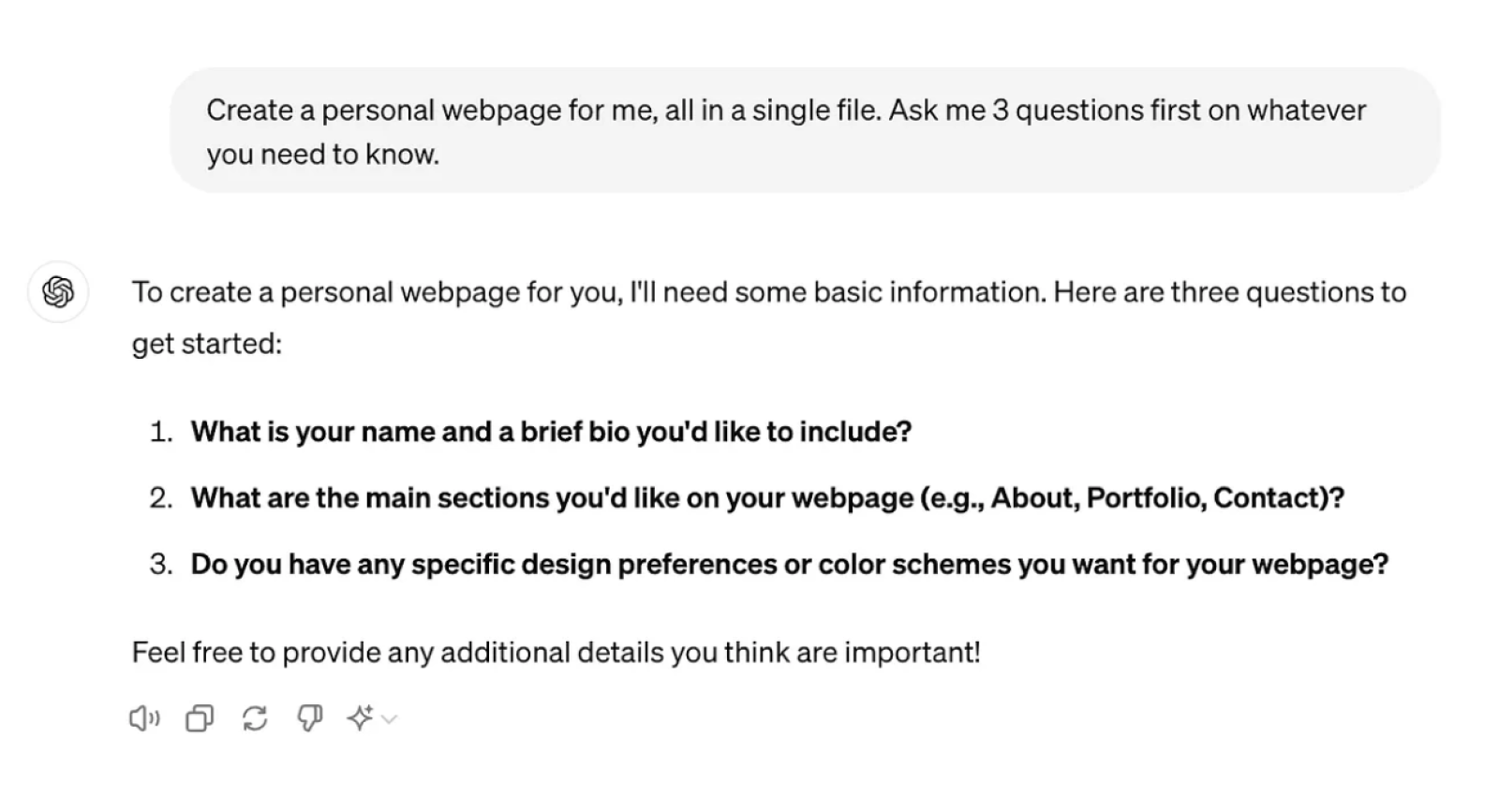Read the response aloud with speaker icon
Viewport: 1499px width, 812px height.
pyautogui.click(x=142, y=718)
